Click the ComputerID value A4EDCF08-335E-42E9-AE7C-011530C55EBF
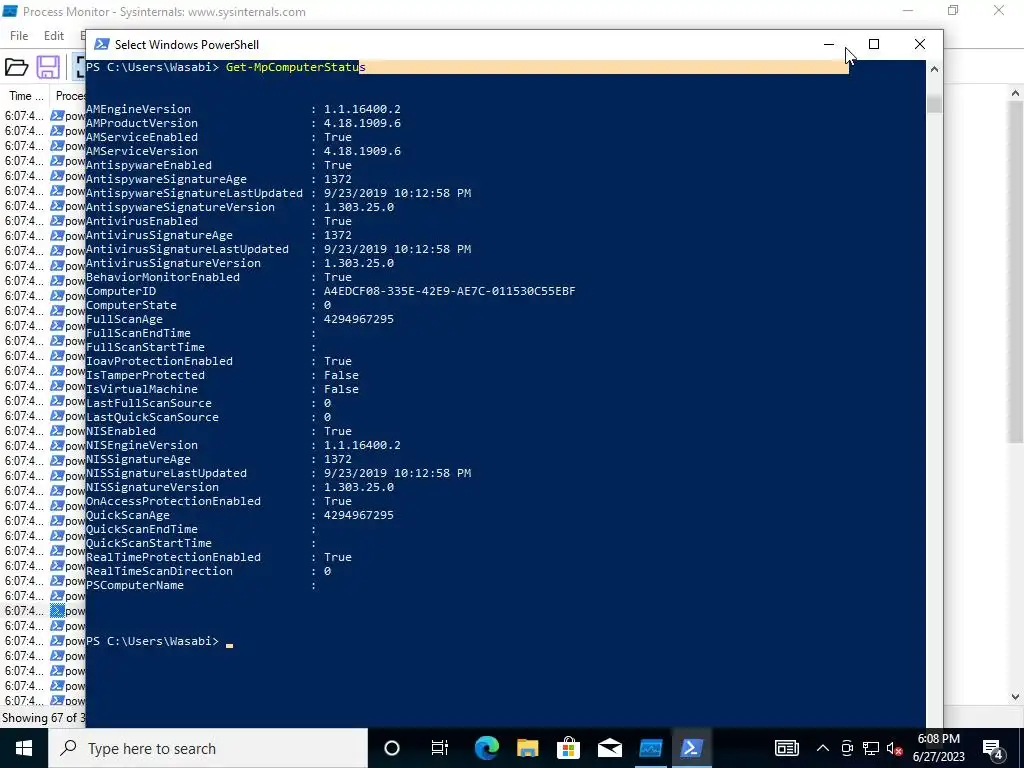Image resolution: width=1024 pixels, height=768 pixels. click(449, 291)
